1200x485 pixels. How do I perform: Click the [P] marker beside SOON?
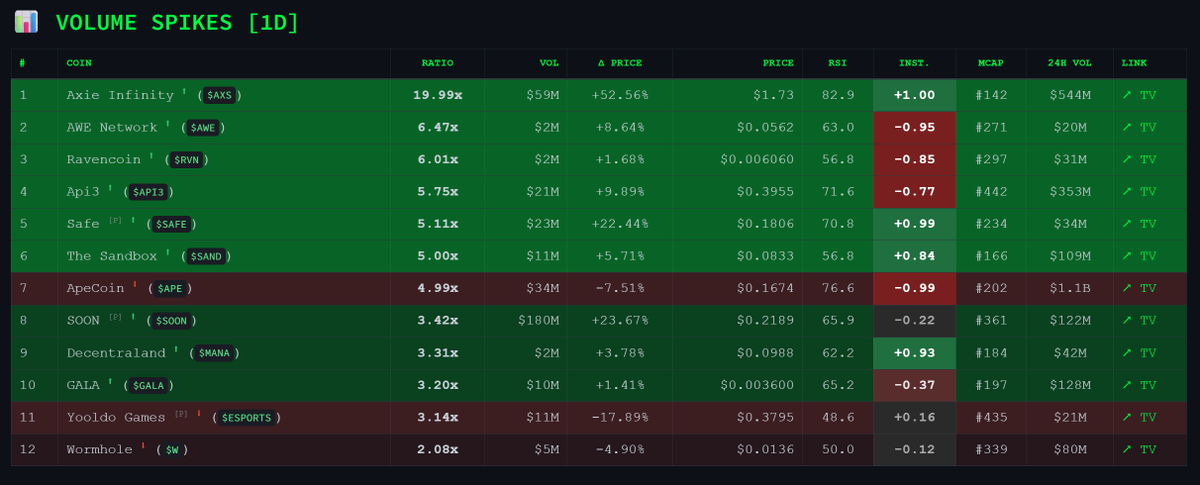click(115, 318)
